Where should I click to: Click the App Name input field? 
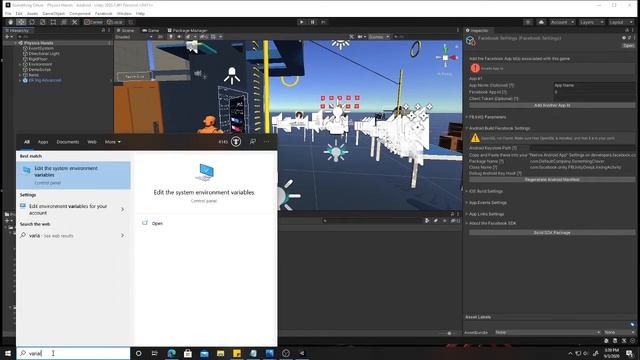click(594, 85)
